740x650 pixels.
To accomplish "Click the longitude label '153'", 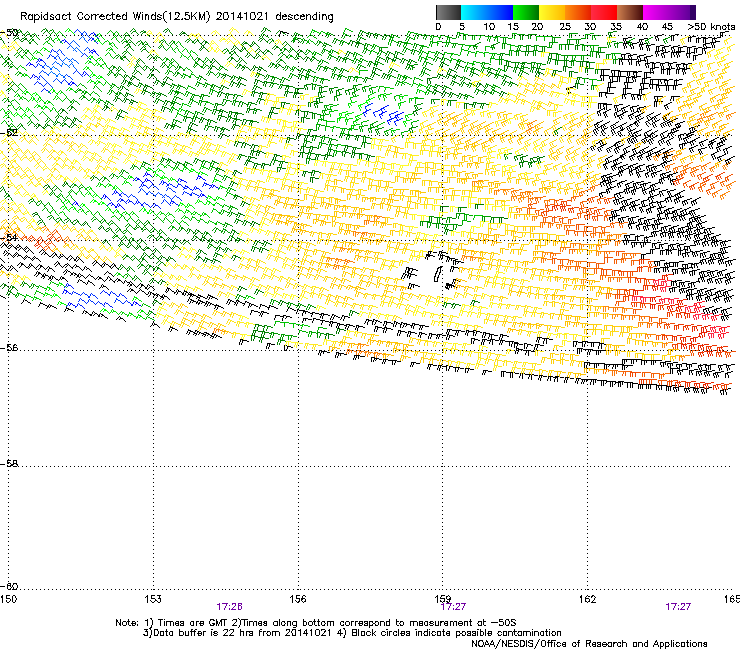I will pos(153,599).
